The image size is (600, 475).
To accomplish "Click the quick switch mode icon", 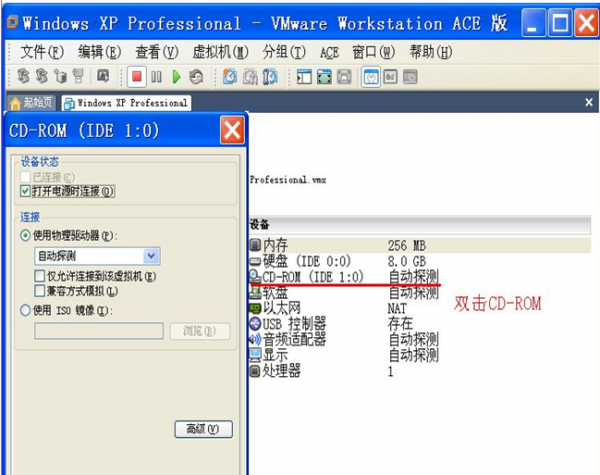I will [x=344, y=77].
